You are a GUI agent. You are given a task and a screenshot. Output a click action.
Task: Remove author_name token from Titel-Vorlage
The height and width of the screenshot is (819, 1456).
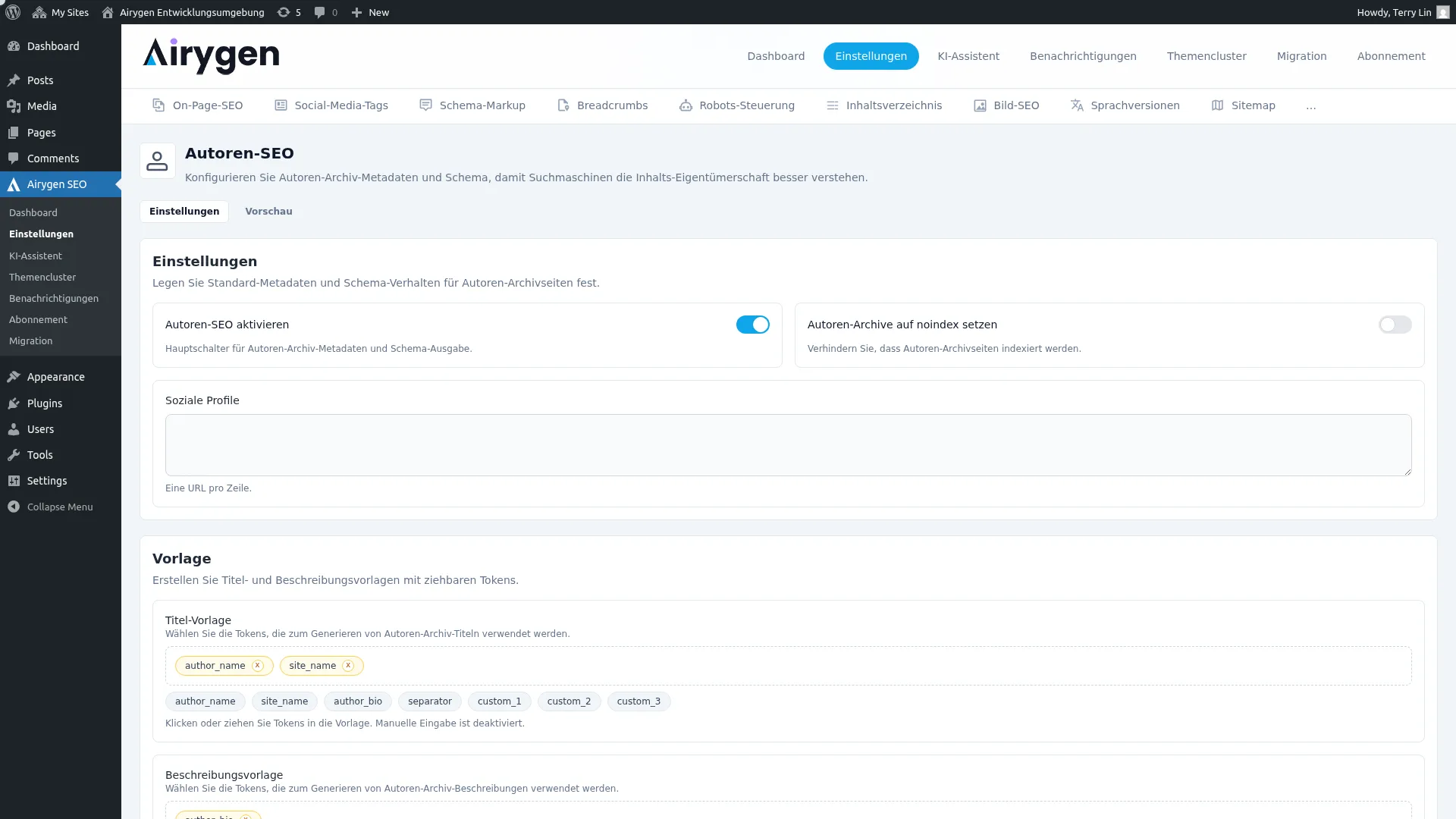pyautogui.click(x=258, y=665)
